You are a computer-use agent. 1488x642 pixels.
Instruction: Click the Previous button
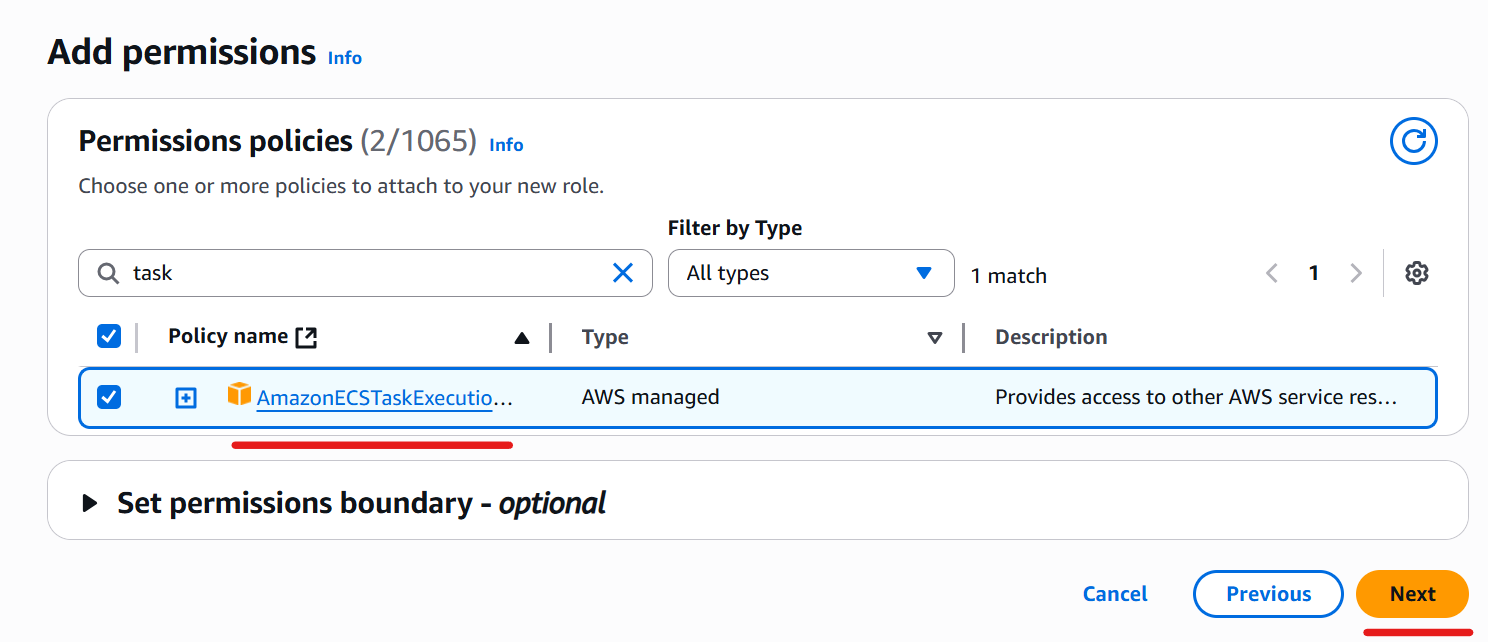pyautogui.click(x=1268, y=594)
